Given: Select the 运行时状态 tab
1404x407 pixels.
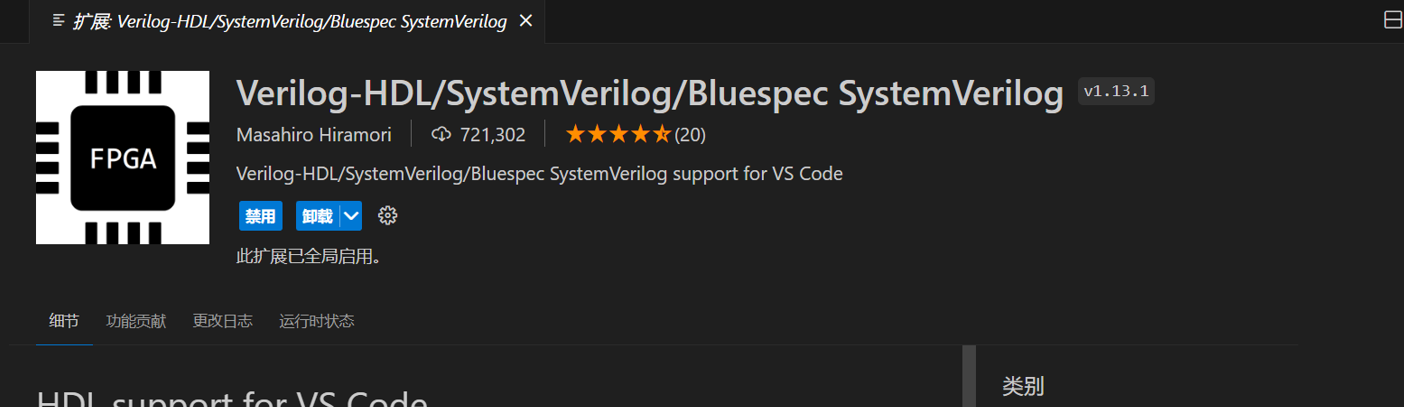Looking at the screenshot, I should (x=316, y=321).
